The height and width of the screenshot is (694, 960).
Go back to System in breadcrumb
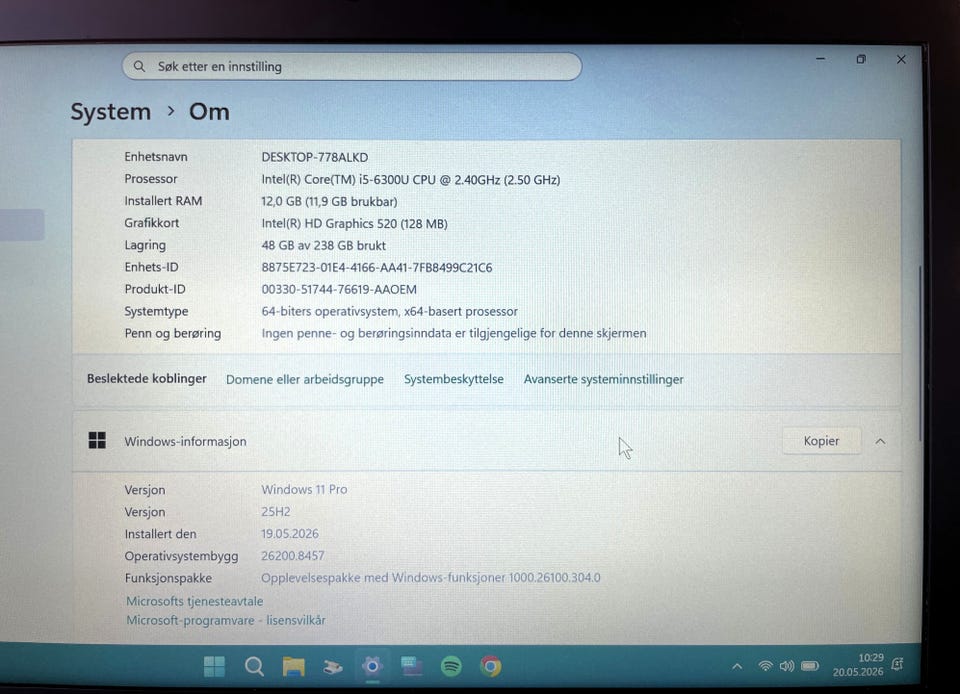(110, 112)
